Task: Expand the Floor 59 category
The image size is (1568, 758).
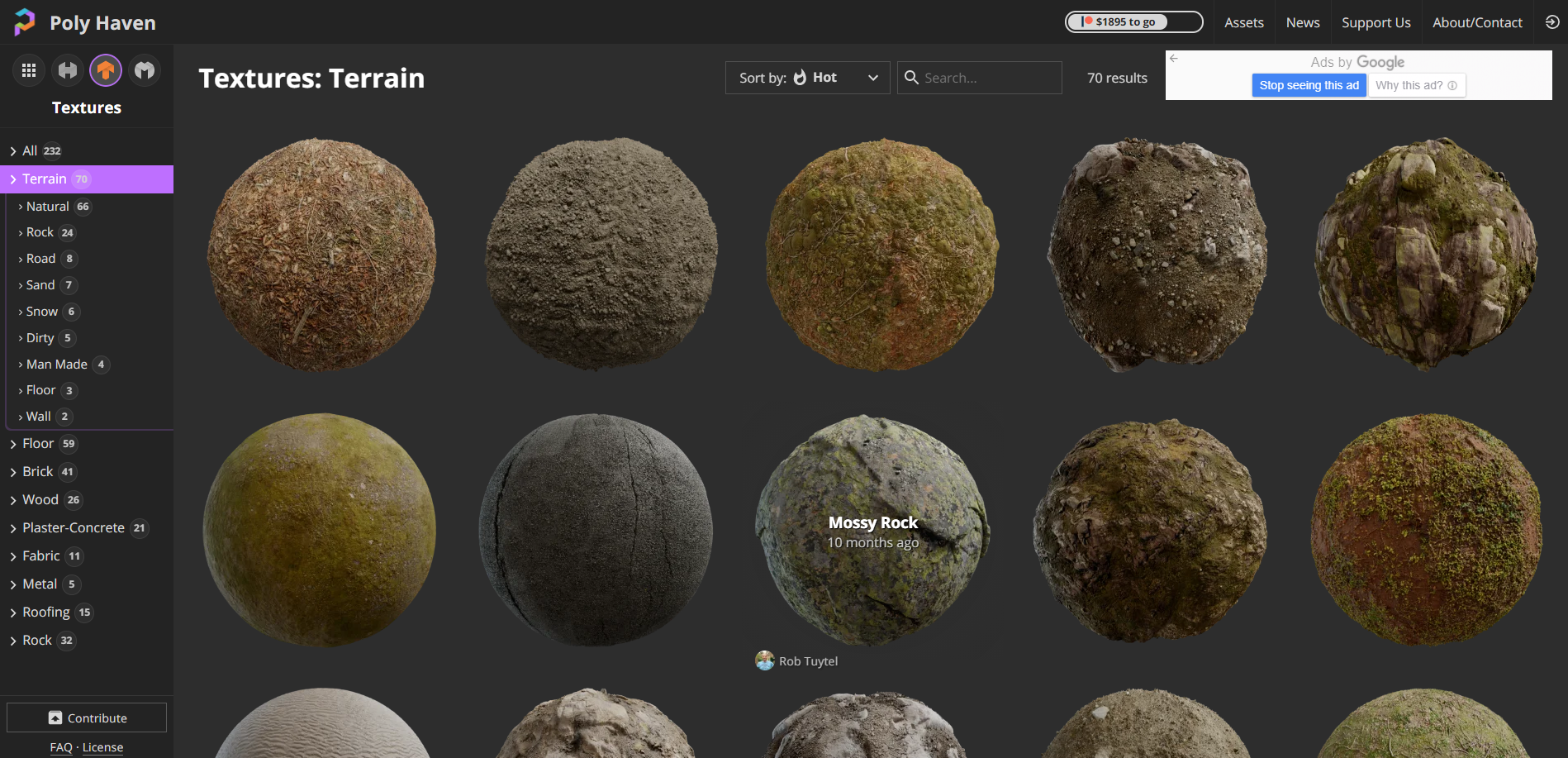Action: pyautogui.click(x=87, y=444)
